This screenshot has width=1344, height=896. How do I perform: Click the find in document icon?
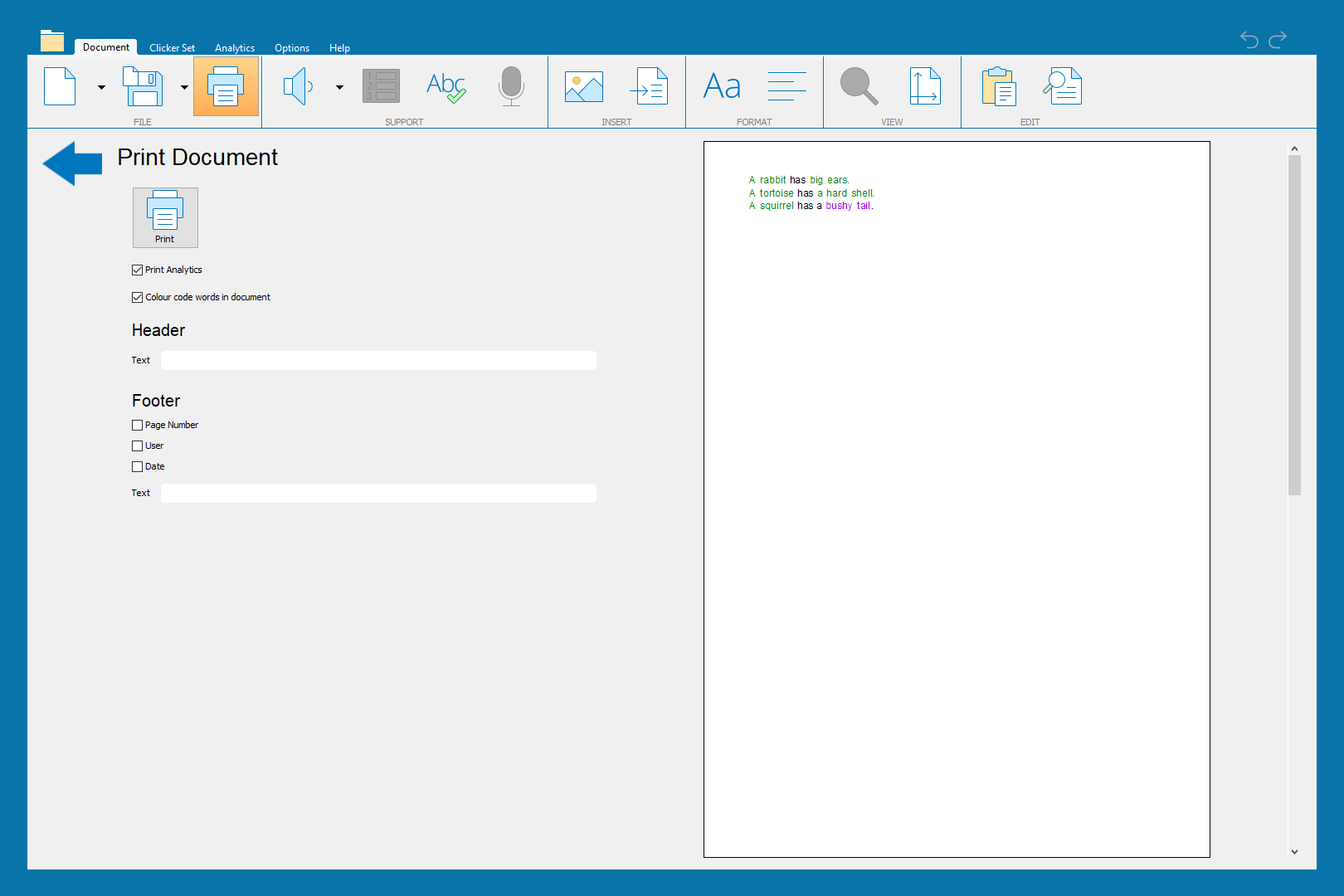(x=1063, y=86)
